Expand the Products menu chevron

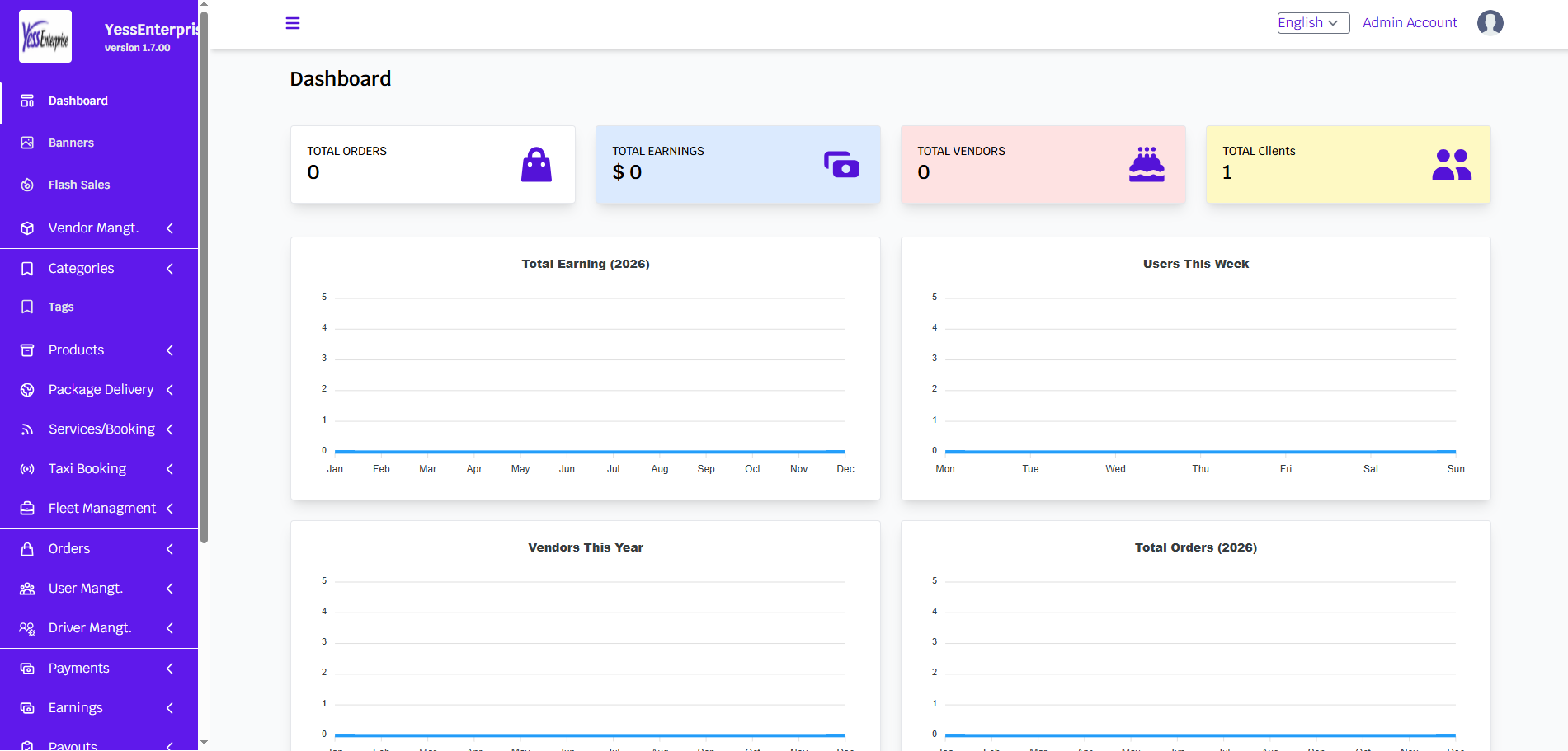170,350
